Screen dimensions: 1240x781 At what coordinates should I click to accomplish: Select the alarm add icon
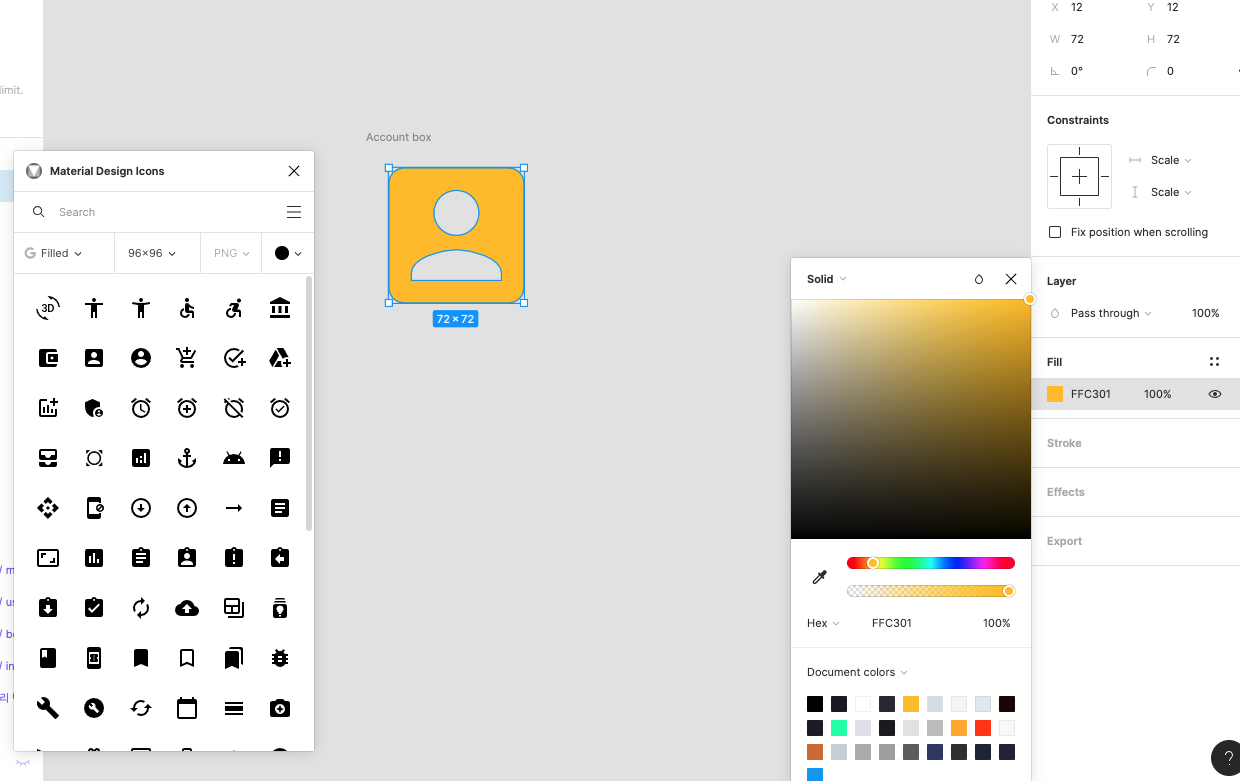tap(187, 408)
